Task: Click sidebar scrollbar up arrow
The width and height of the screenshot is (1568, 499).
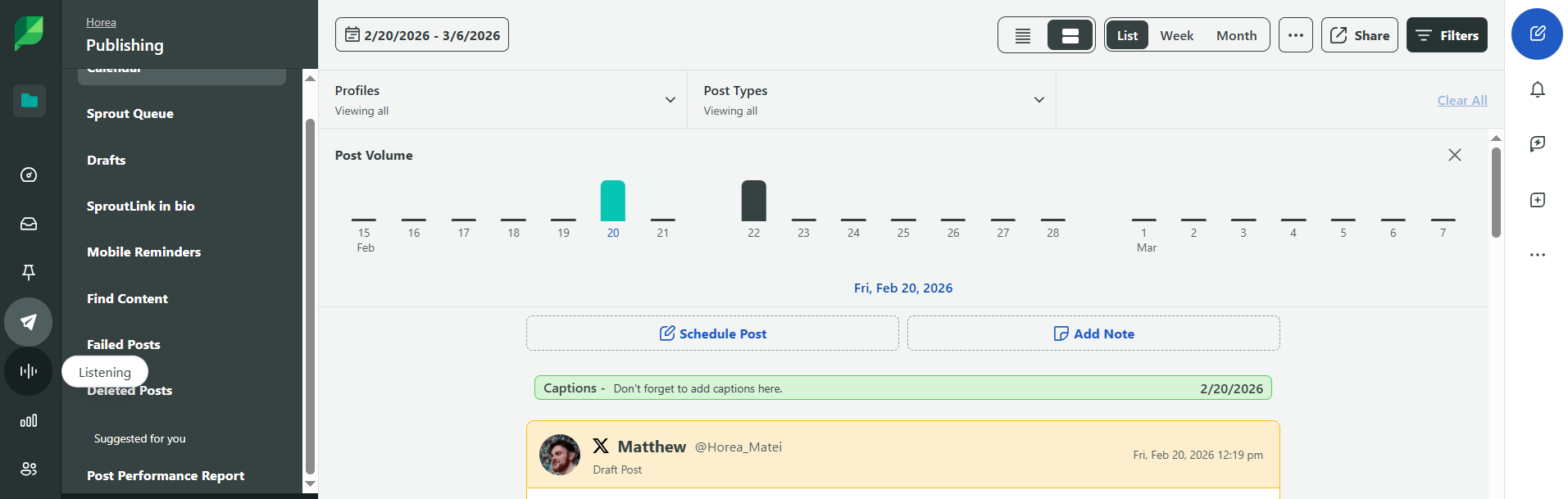Action: pyautogui.click(x=310, y=78)
